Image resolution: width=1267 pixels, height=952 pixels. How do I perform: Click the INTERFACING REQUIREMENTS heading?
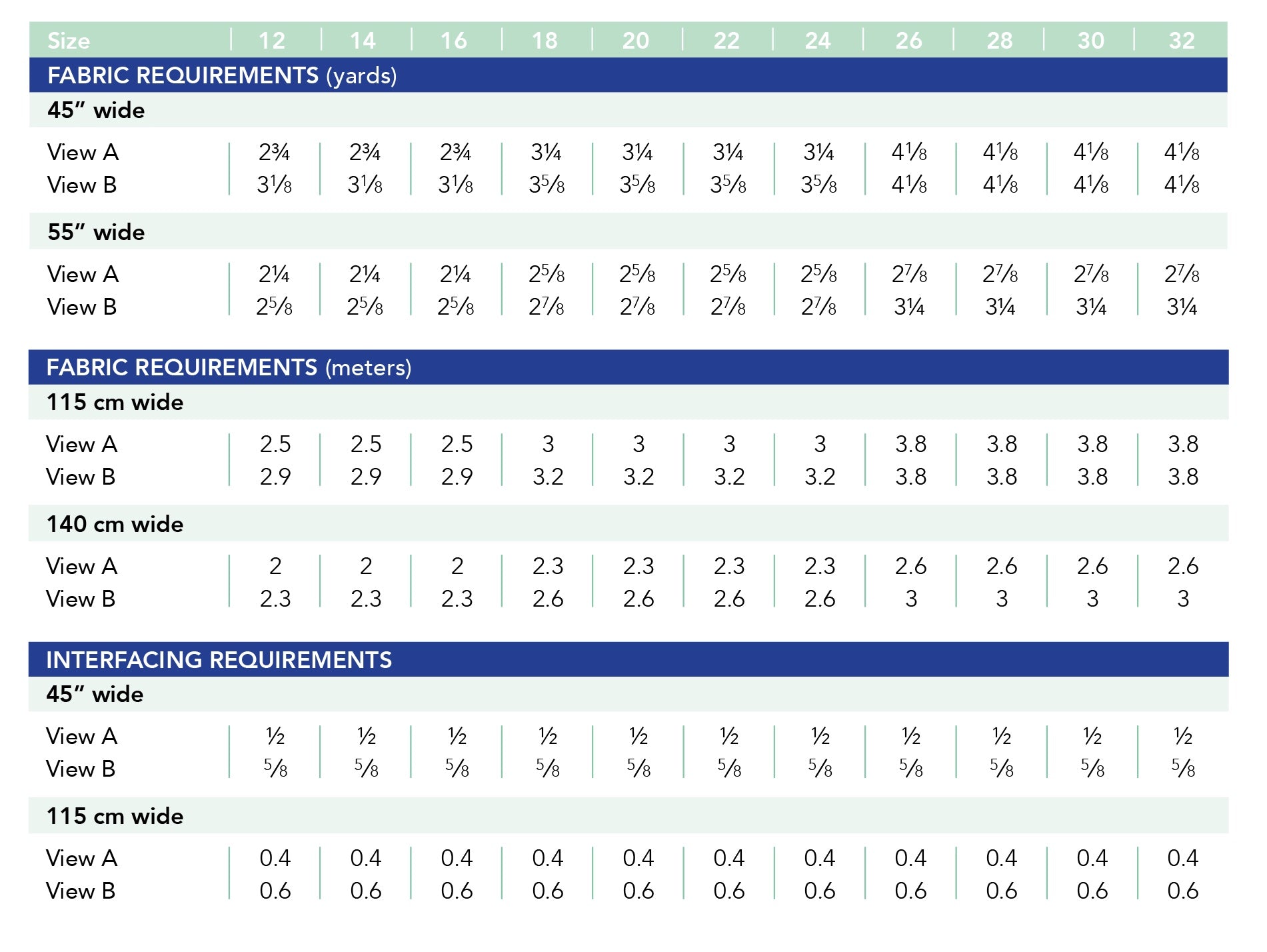[219, 659]
